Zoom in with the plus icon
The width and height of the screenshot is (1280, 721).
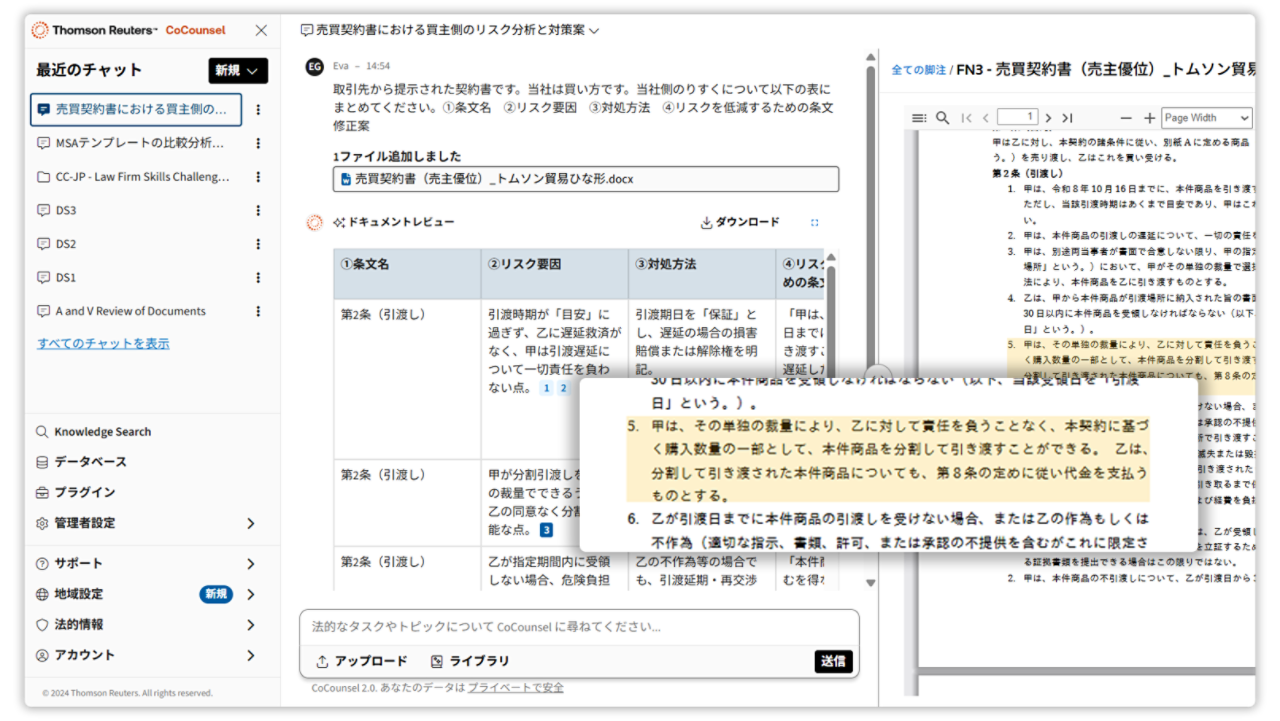coord(1149,118)
